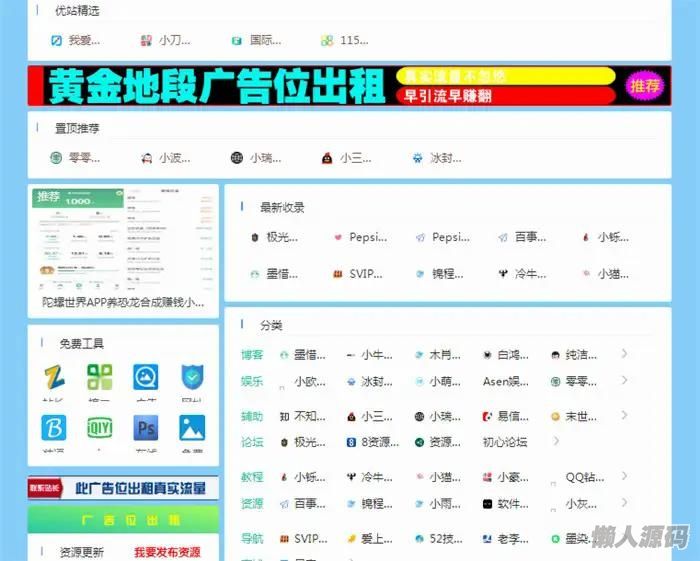Click the 此广告位出租真实流量 banner

[x=123, y=488]
